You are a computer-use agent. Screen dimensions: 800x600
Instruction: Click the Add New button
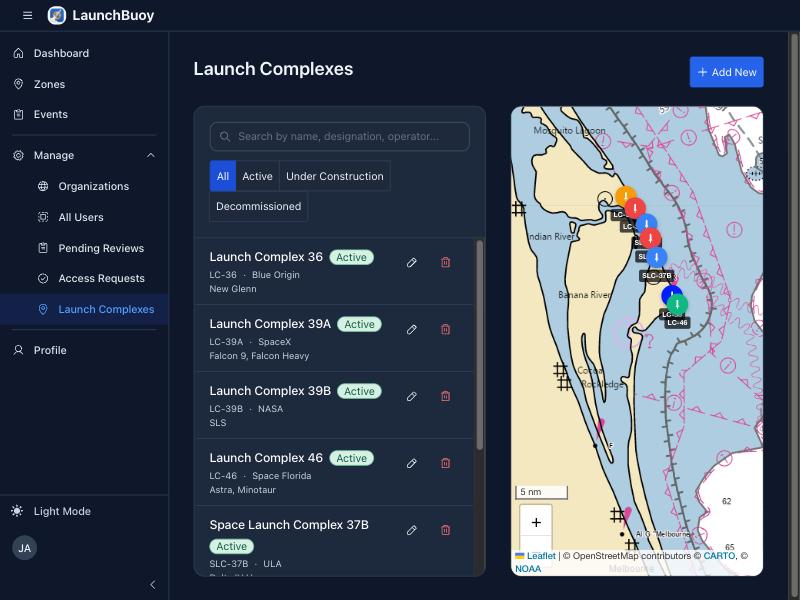727,72
